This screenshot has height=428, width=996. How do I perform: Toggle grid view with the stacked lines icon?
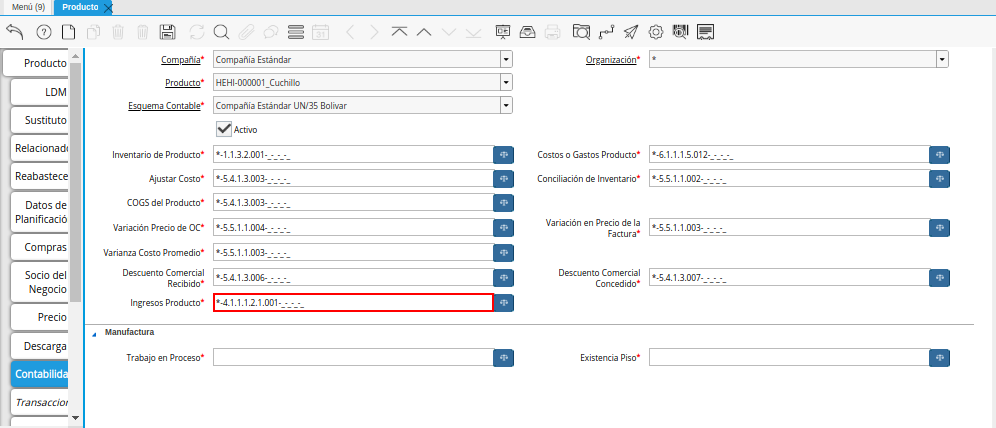point(295,32)
